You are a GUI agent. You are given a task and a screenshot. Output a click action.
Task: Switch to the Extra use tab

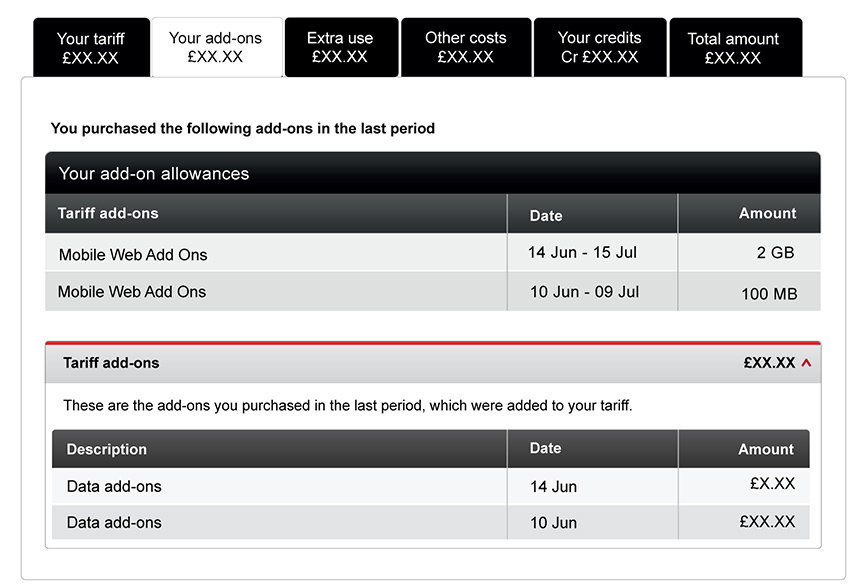click(342, 48)
